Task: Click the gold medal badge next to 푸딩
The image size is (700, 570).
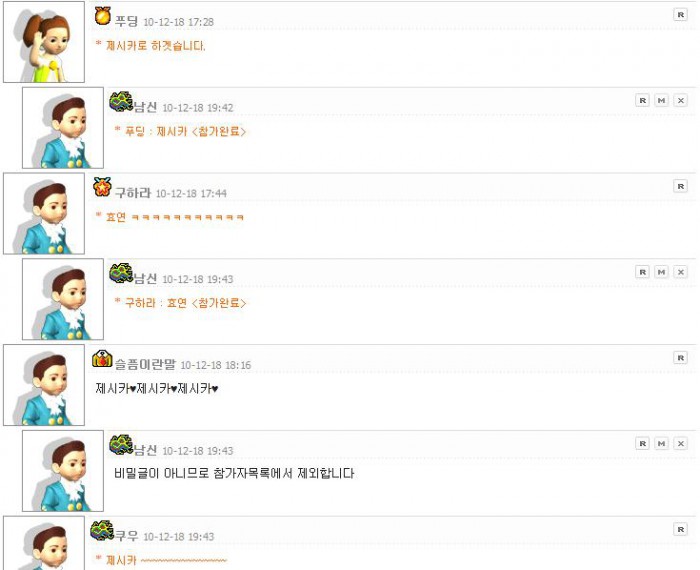Action: [x=103, y=17]
